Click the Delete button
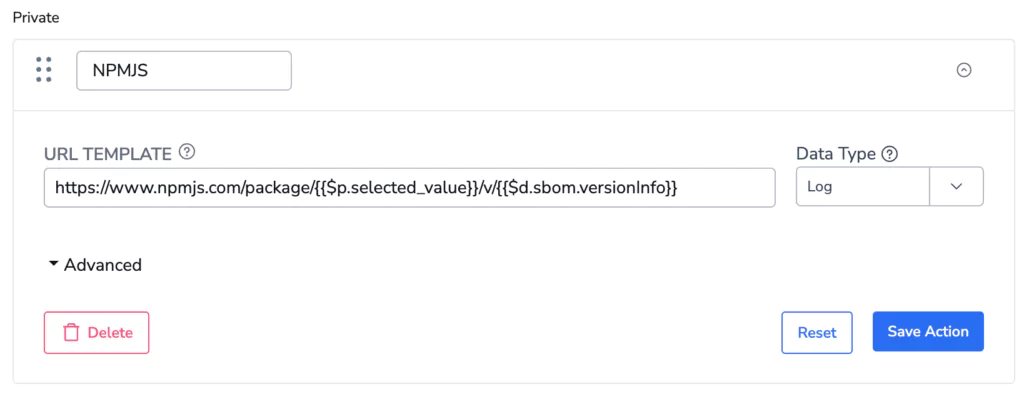The image size is (1024, 399). pyautogui.click(x=97, y=333)
